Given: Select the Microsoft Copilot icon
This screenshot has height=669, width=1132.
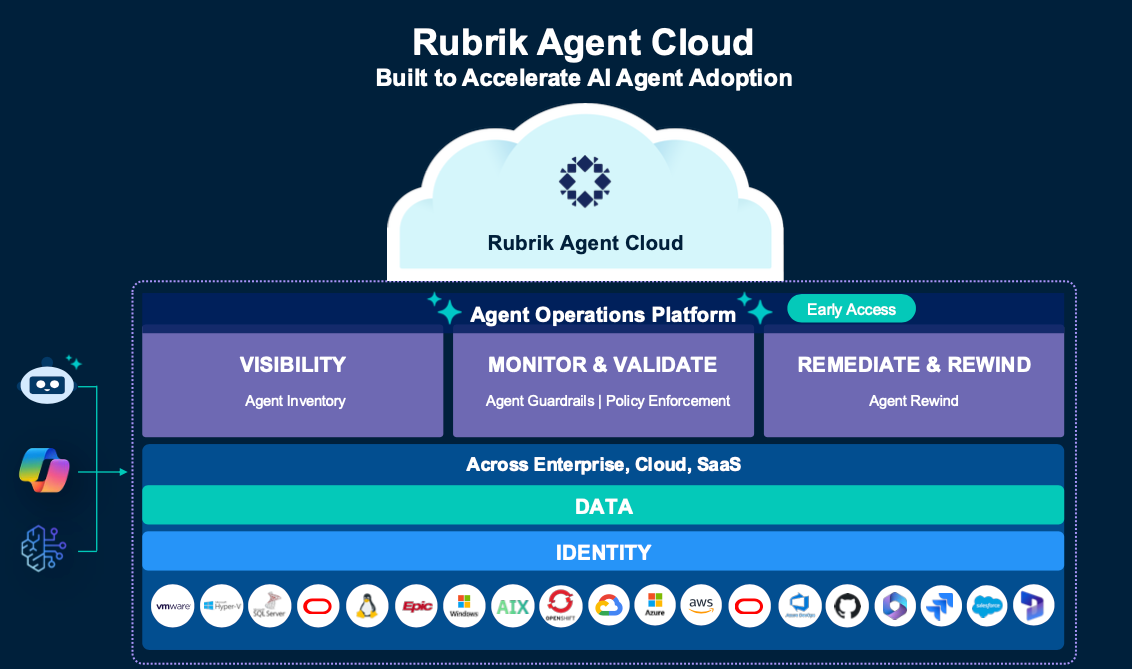Looking at the screenshot, I should (45, 471).
